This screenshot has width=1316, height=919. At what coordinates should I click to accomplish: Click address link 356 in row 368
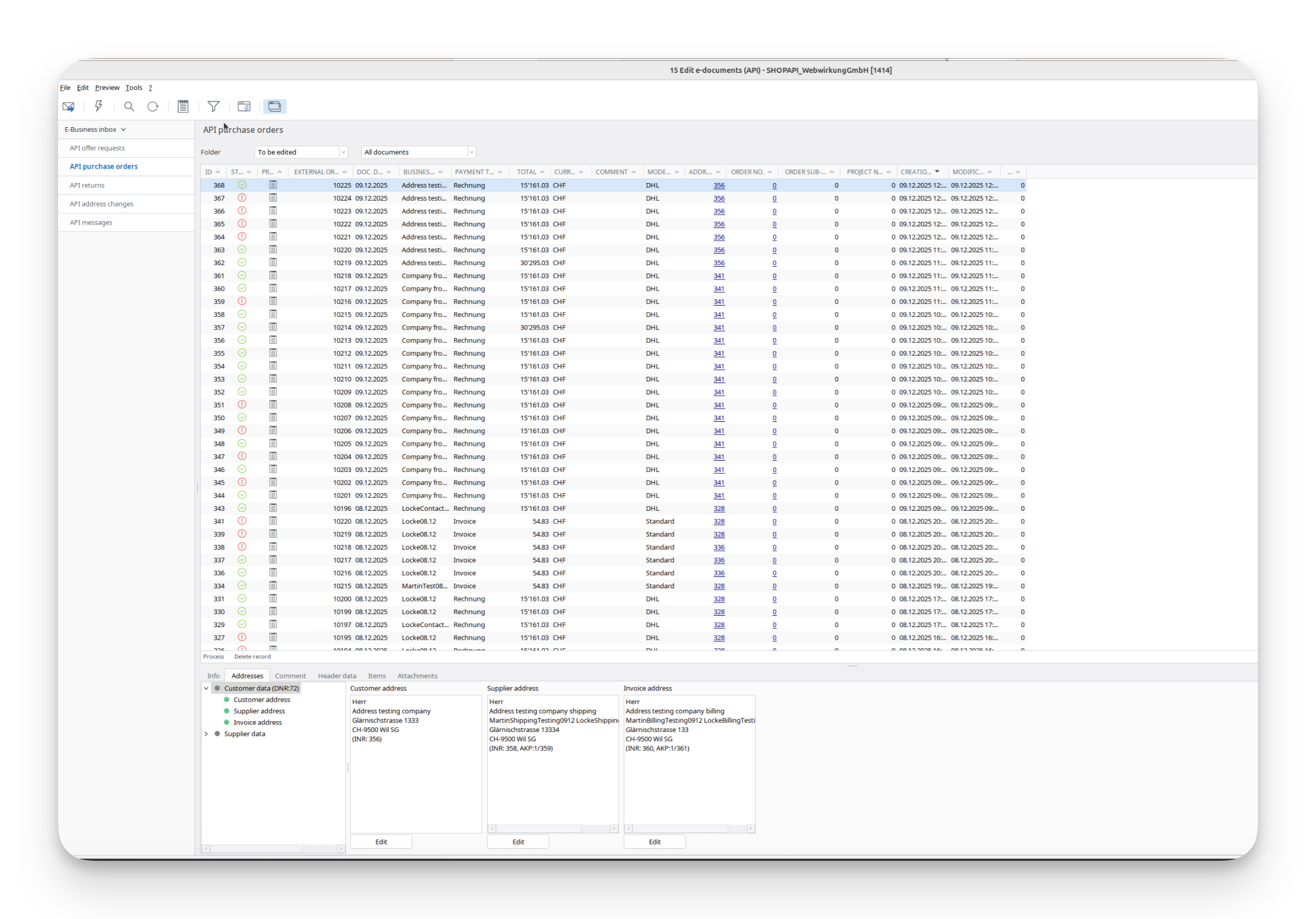coord(719,186)
